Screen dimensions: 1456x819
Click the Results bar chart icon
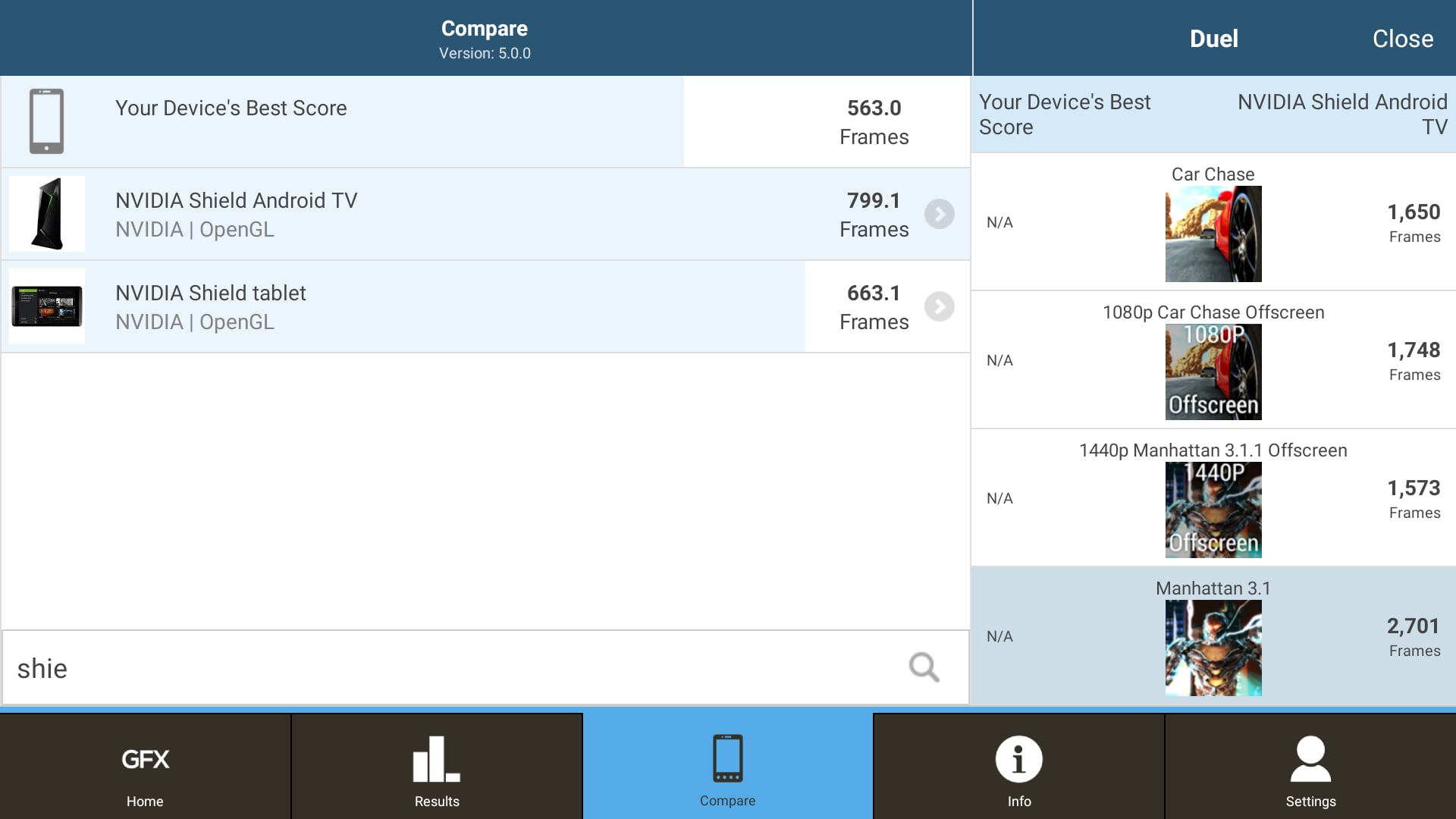point(437,758)
